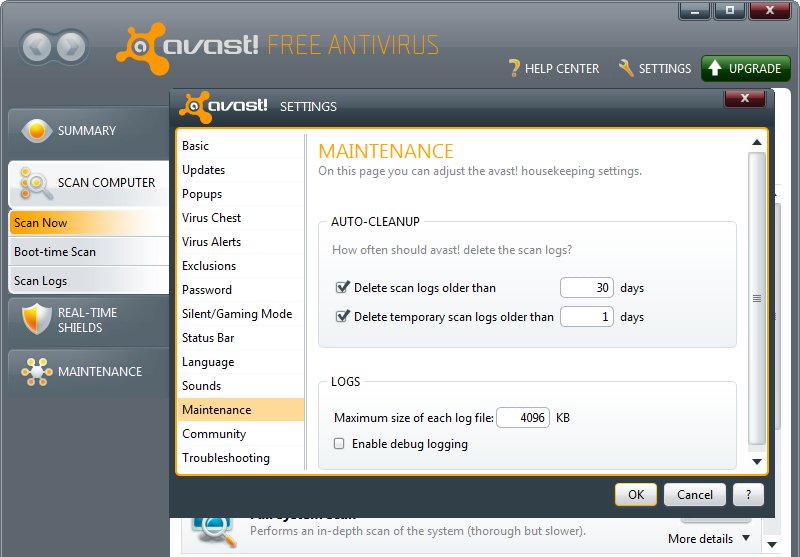800x557 pixels.
Task: Click the Help Center question mark icon
Action: (x=514, y=68)
